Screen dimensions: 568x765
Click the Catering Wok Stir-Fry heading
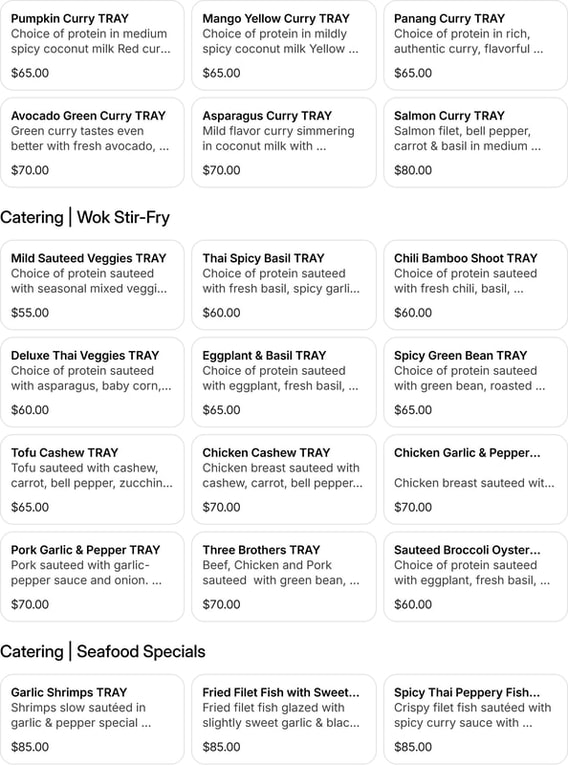coord(85,217)
